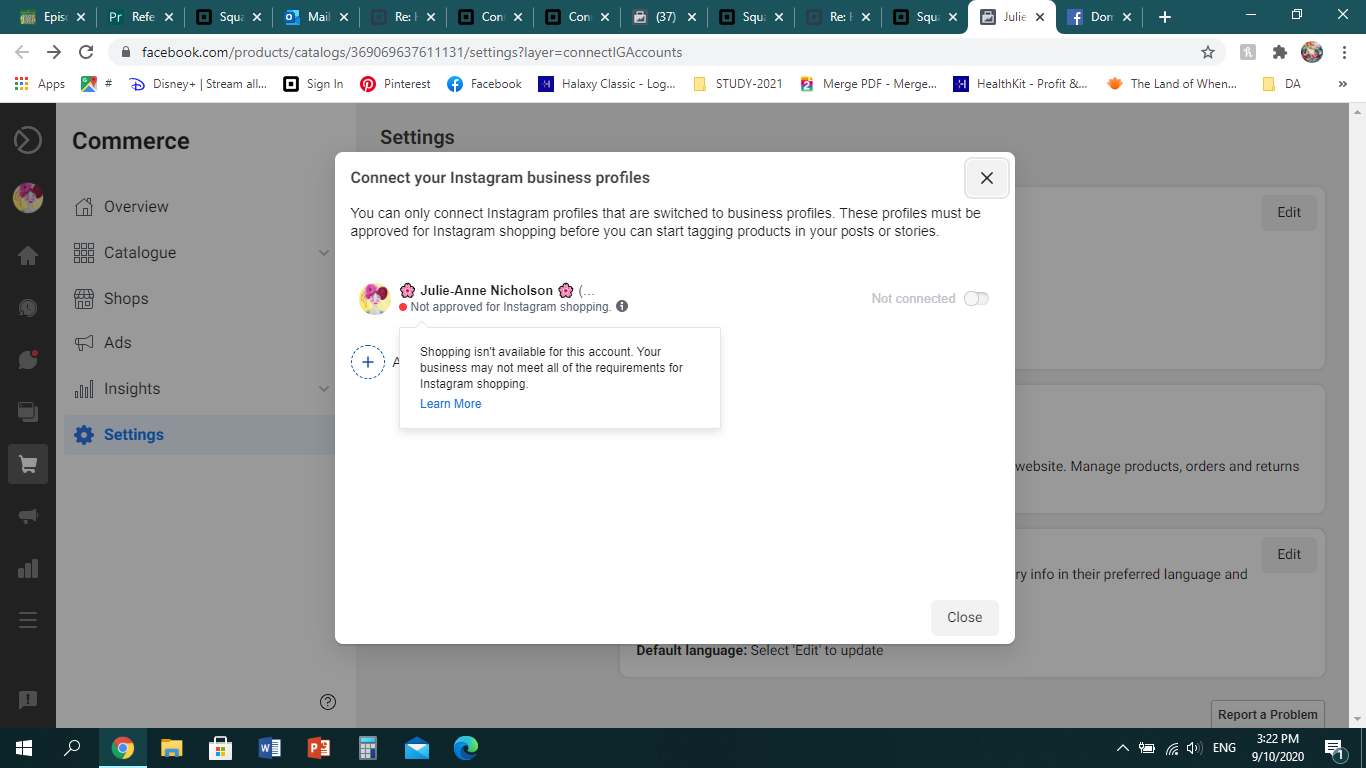This screenshot has width=1366, height=768.
Task: Click the megaphone icon in left rail
Action: (x=28, y=517)
